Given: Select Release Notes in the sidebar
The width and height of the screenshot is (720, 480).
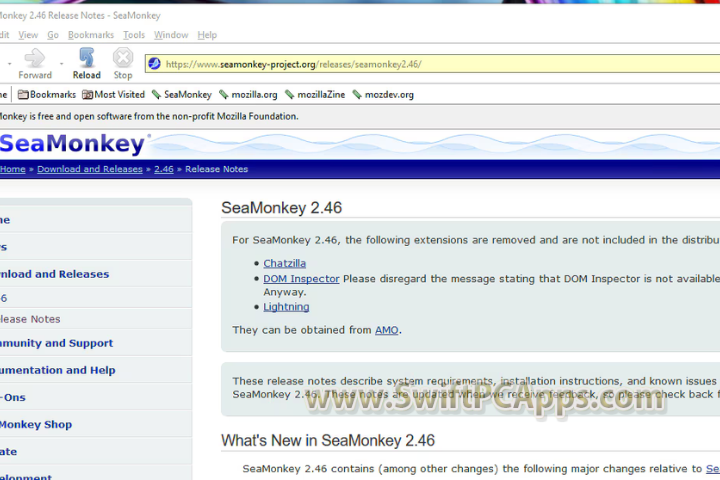Looking at the screenshot, I should pyautogui.click(x=30, y=319).
